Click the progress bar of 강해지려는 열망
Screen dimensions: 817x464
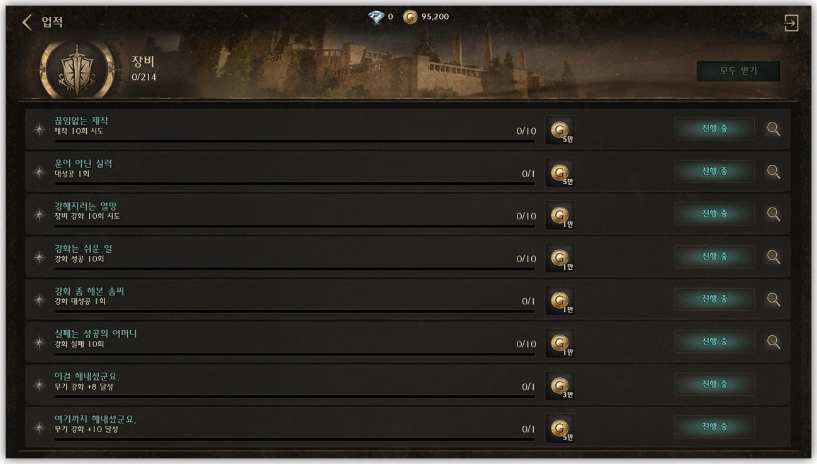295,227
